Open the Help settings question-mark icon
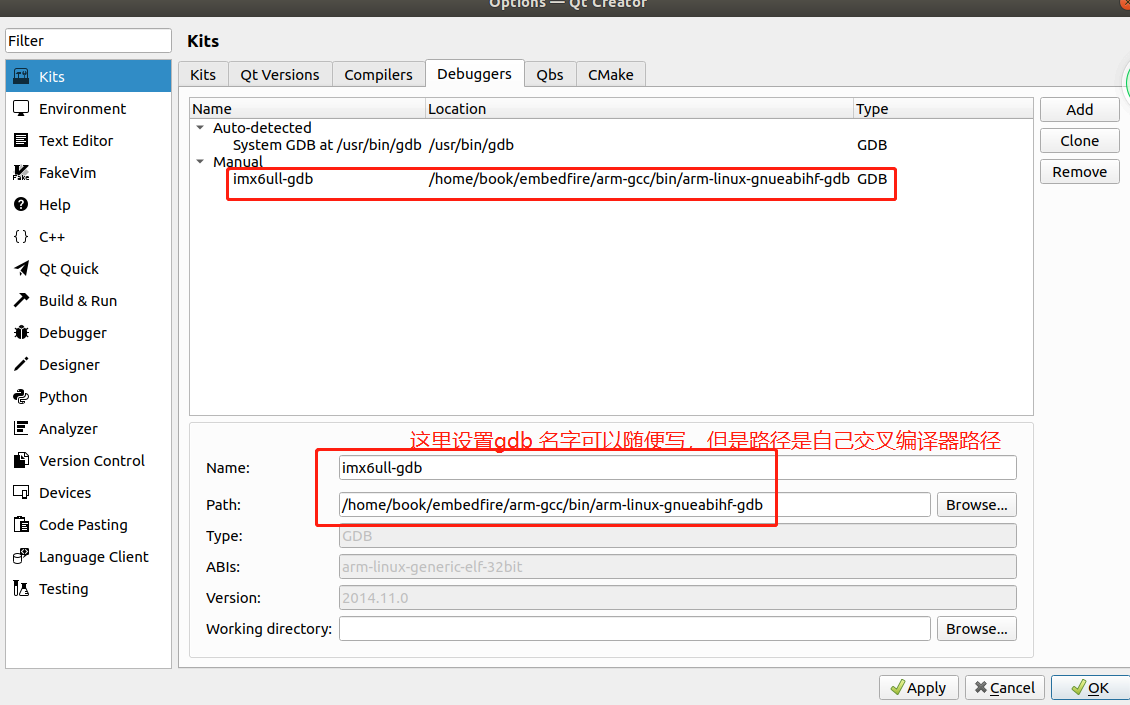The image size is (1130, 705). click(x=22, y=205)
